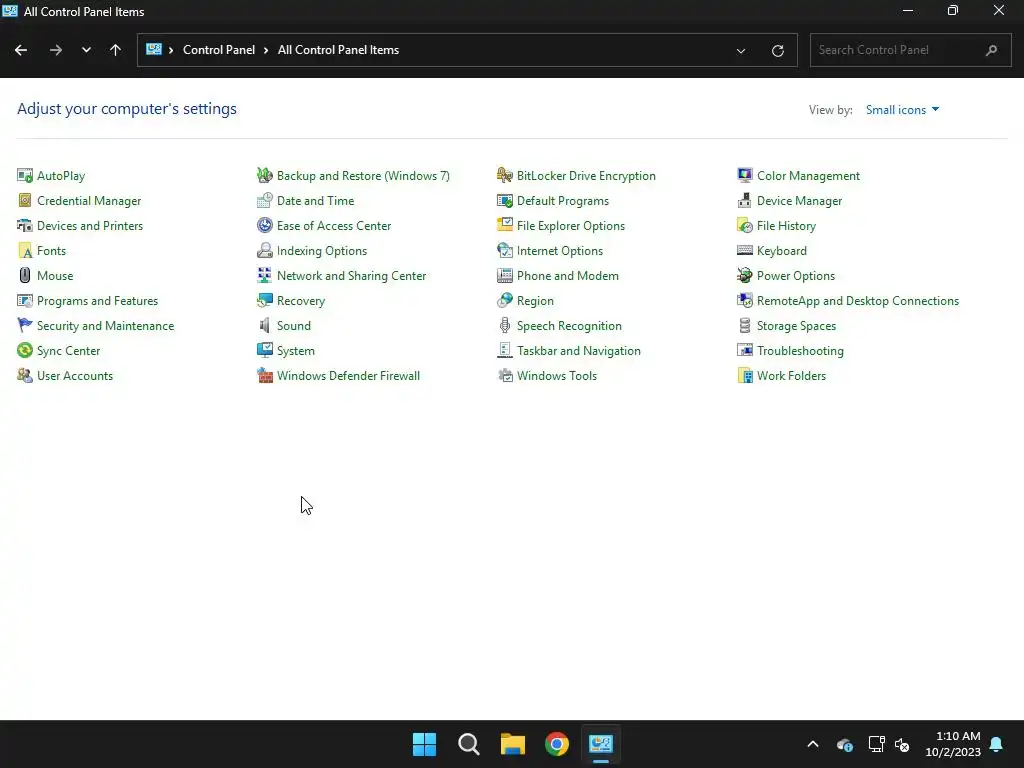The width and height of the screenshot is (1024, 768).
Task: Click the Search Control Panel field
Action: pos(910,50)
